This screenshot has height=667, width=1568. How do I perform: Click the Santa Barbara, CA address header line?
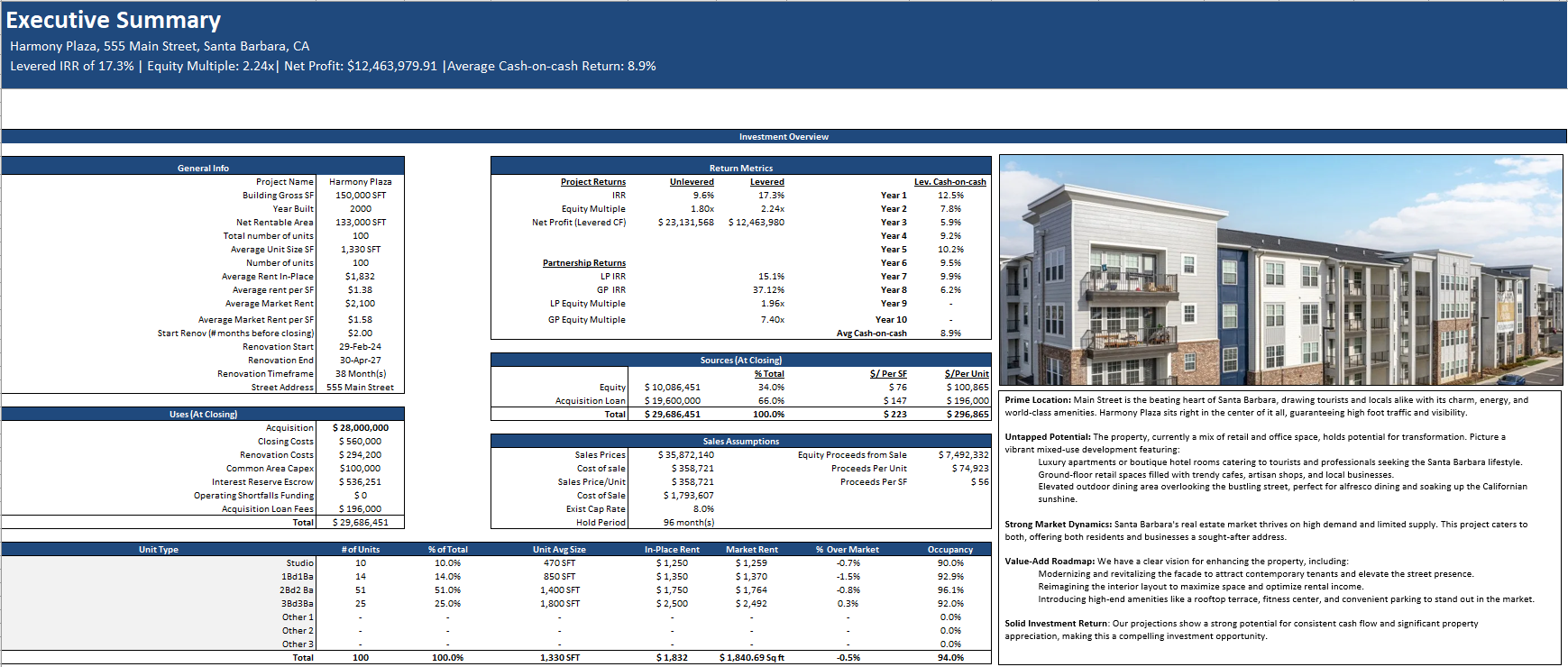160,46
